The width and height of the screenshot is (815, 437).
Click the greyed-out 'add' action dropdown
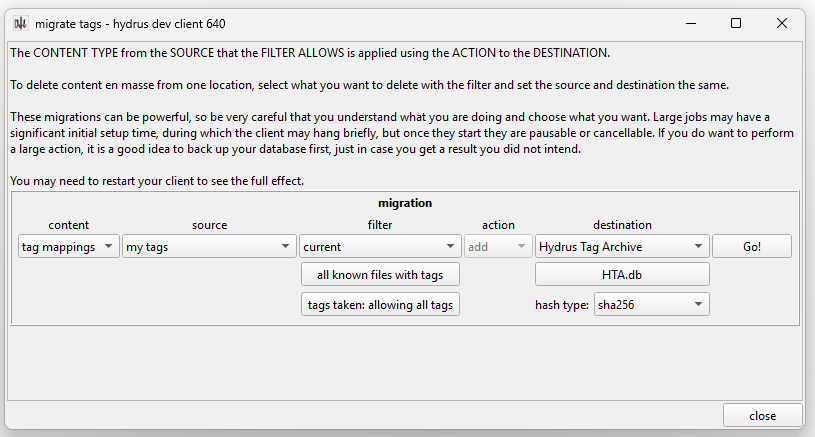(x=498, y=247)
